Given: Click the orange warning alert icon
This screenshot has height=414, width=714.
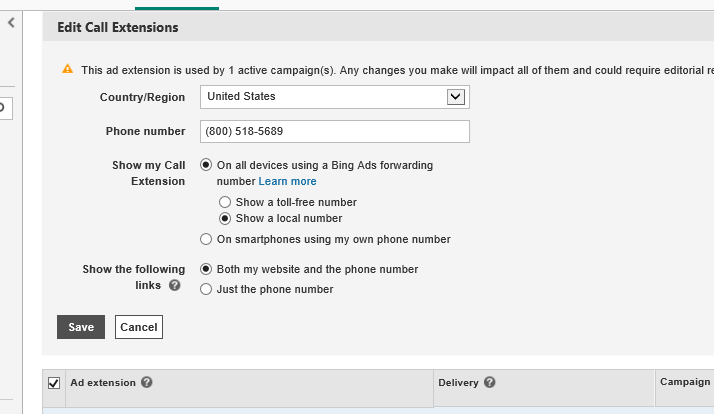Looking at the screenshot, I should point(68,70).
